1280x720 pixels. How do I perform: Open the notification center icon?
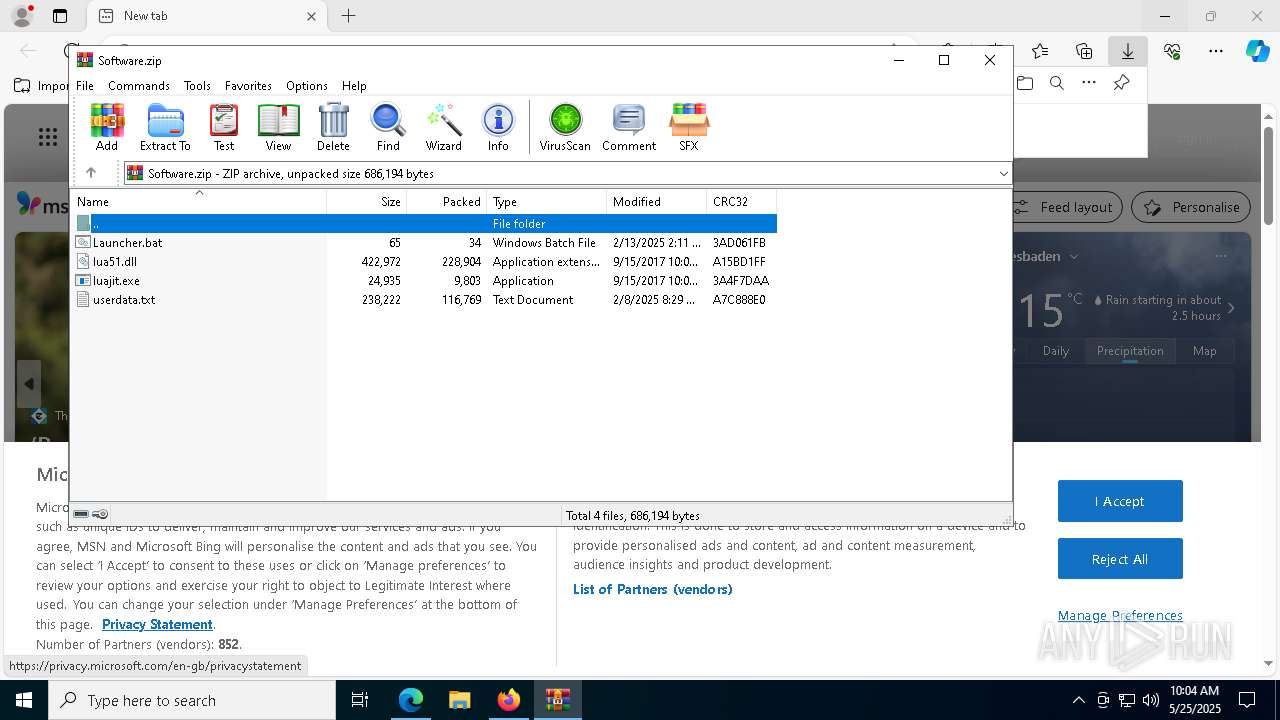[x=1247, y=700]
